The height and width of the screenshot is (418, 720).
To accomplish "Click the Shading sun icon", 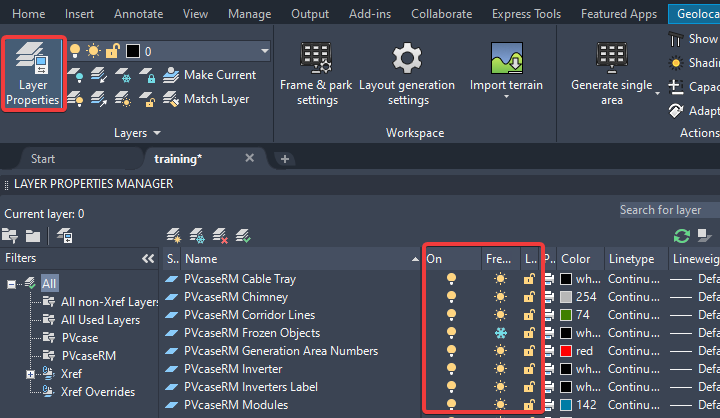I will [x=675, y=63].
